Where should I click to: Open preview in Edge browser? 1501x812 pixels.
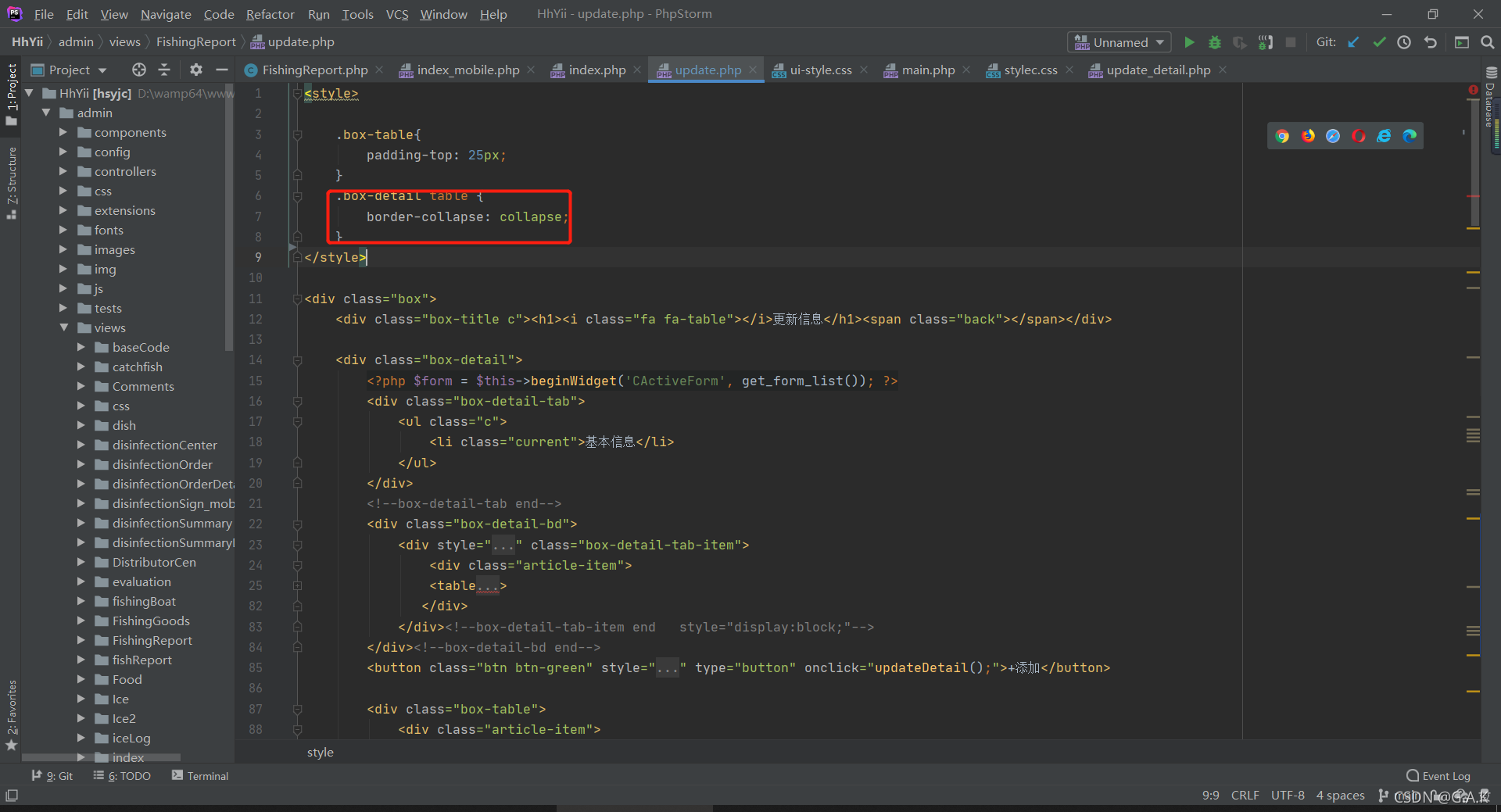tap(1410, 136)
